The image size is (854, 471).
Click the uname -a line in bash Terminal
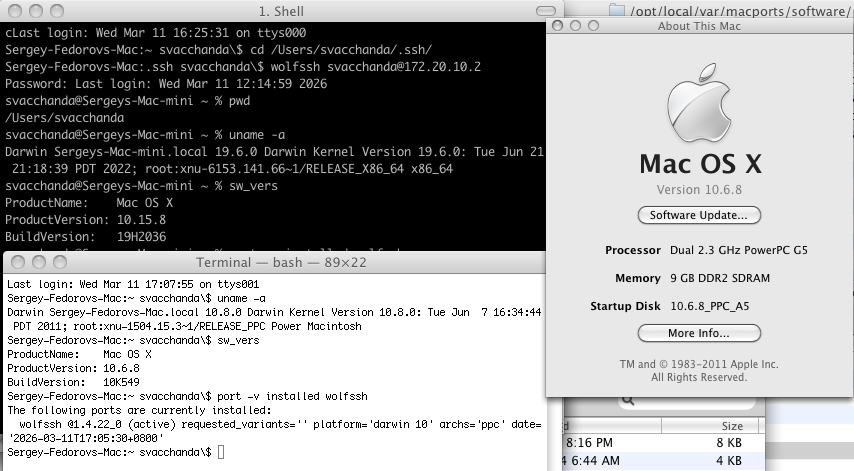click(136, 298)
